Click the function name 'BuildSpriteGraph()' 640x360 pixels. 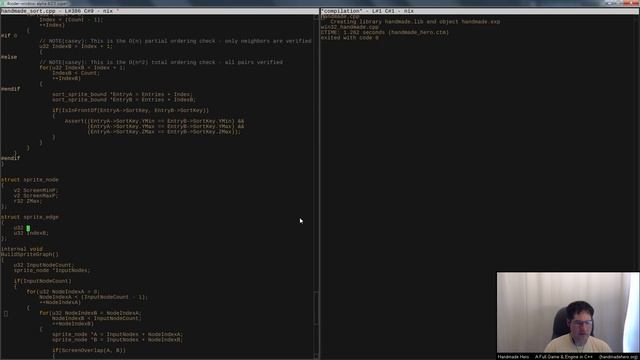point(30,254)
